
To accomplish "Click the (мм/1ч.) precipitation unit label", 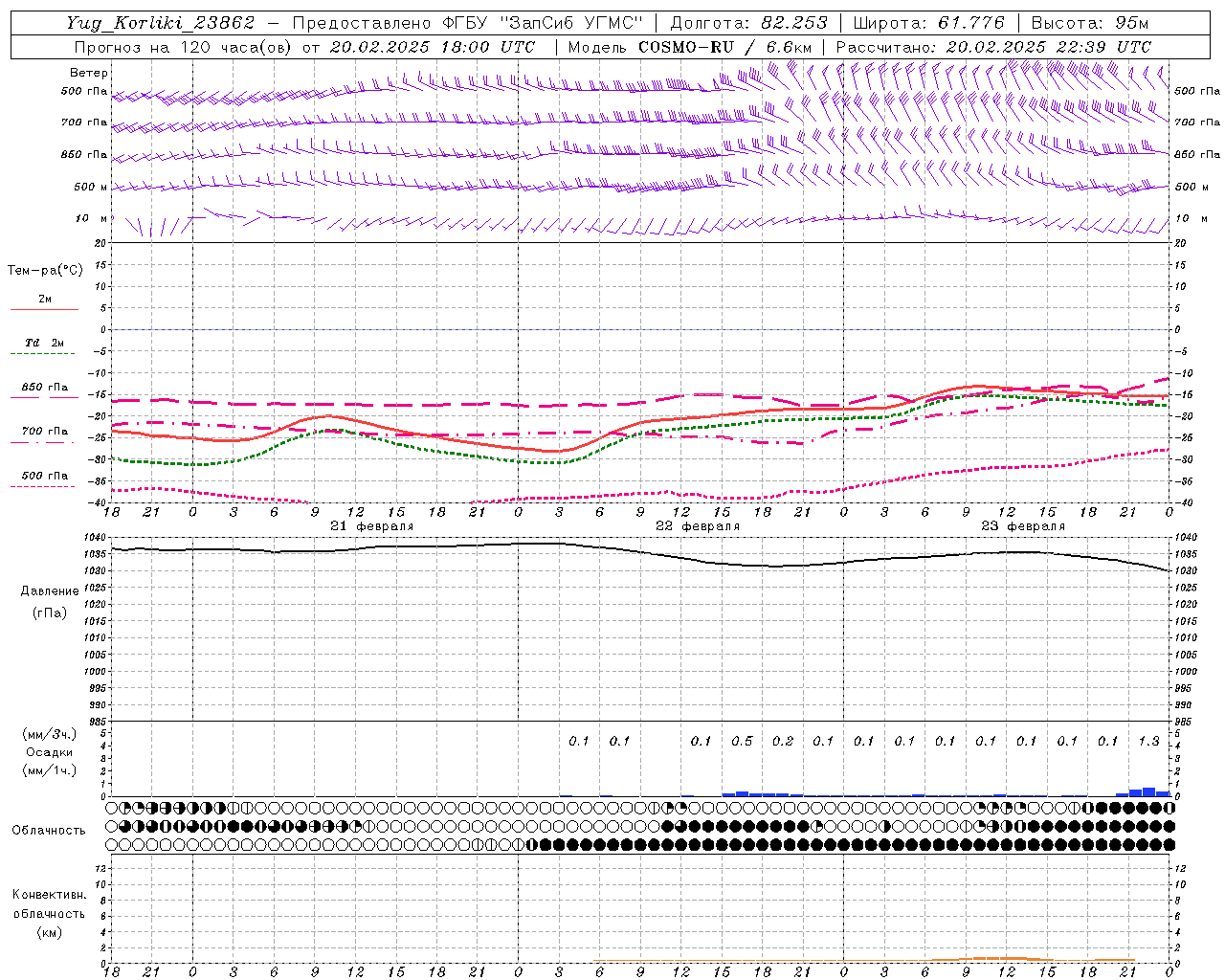I will tap(50, 770).
